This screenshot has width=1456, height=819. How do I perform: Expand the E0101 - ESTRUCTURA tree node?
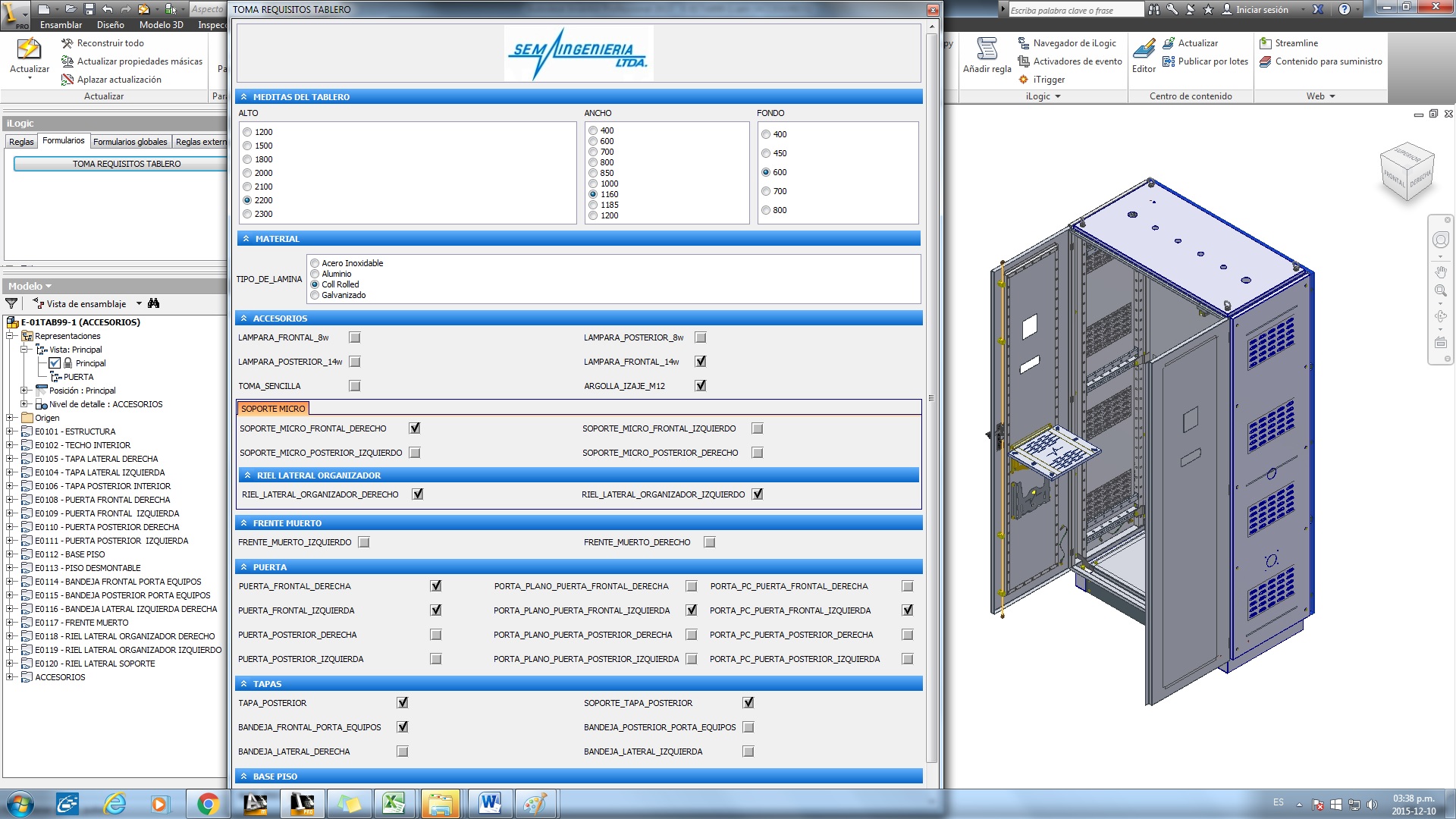[x=9, y=431]
